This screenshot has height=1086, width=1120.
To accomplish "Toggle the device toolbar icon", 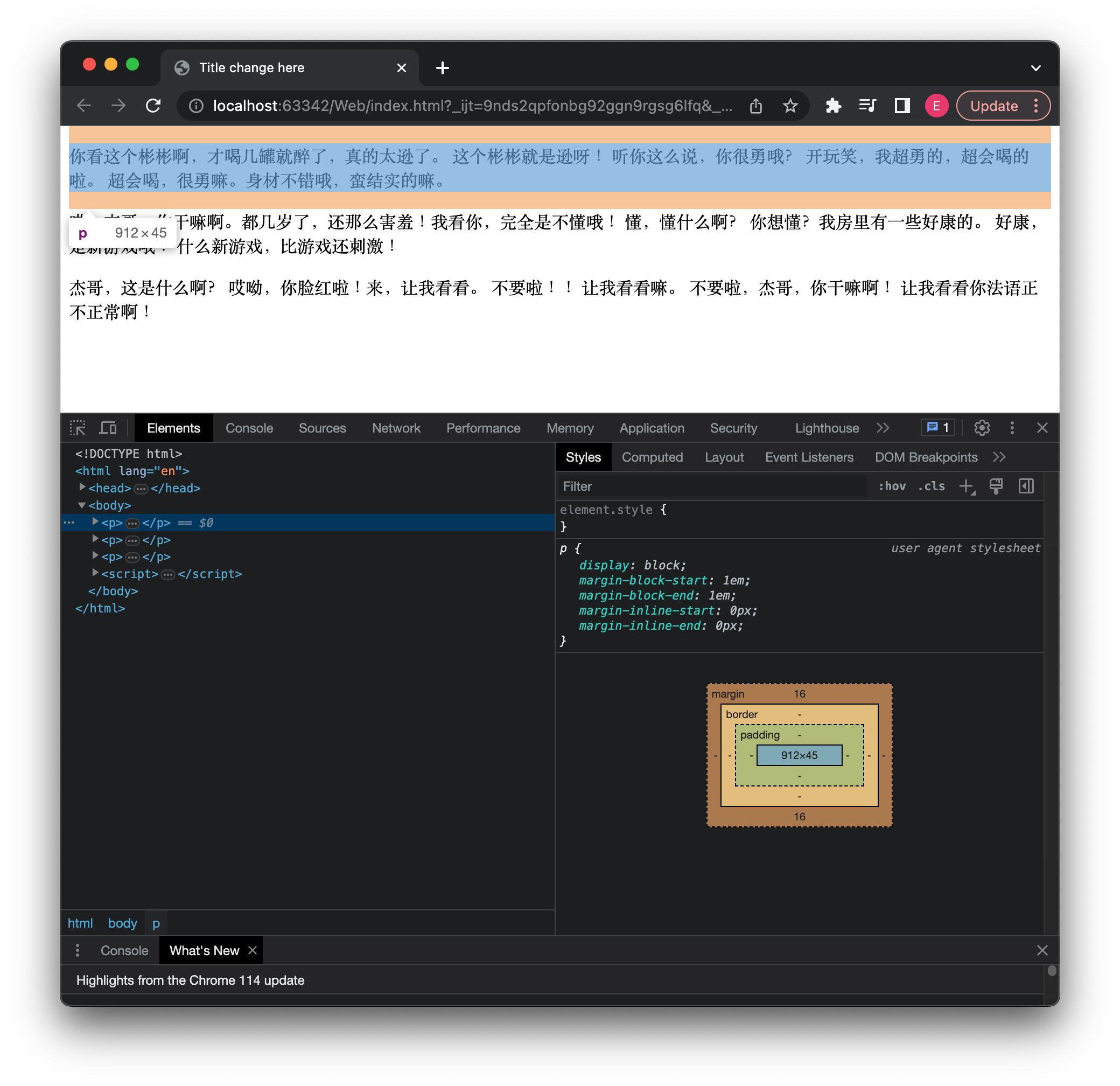I will (x=108, y=428).
